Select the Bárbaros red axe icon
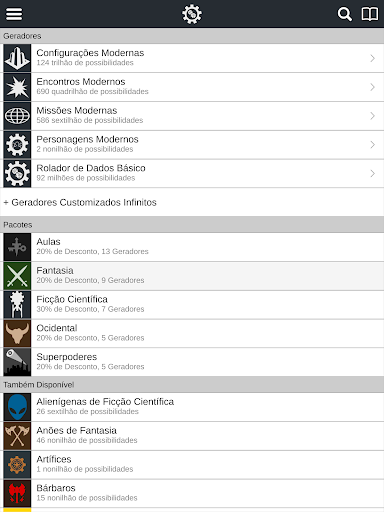This screenshot has height=512, width=384. tap(17, 493)
